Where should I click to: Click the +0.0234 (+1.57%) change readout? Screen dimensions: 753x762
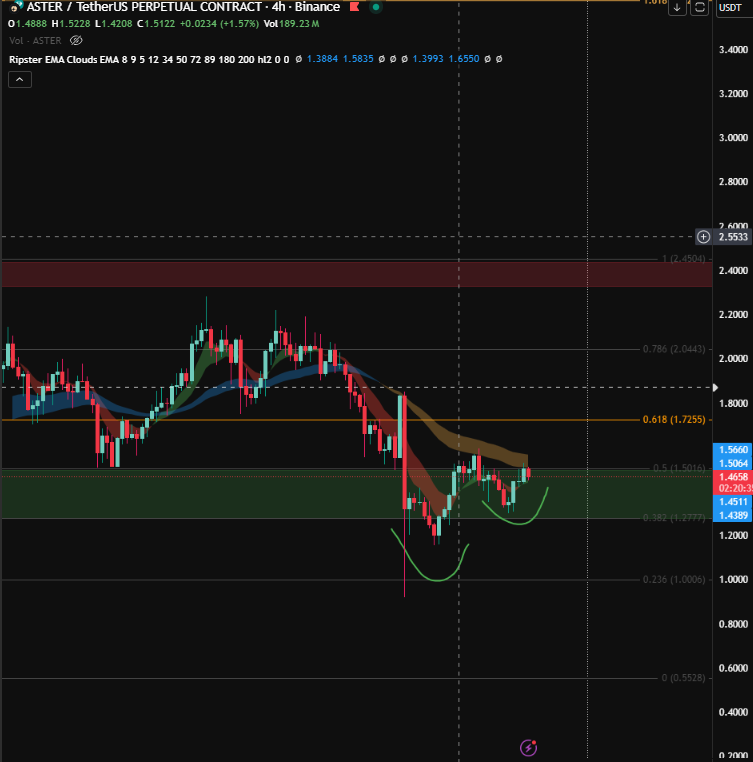[219, 23]
